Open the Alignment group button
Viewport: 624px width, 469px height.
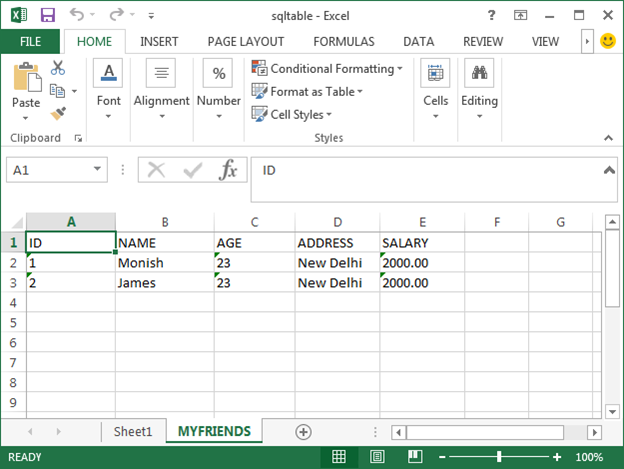pos(161,73)
